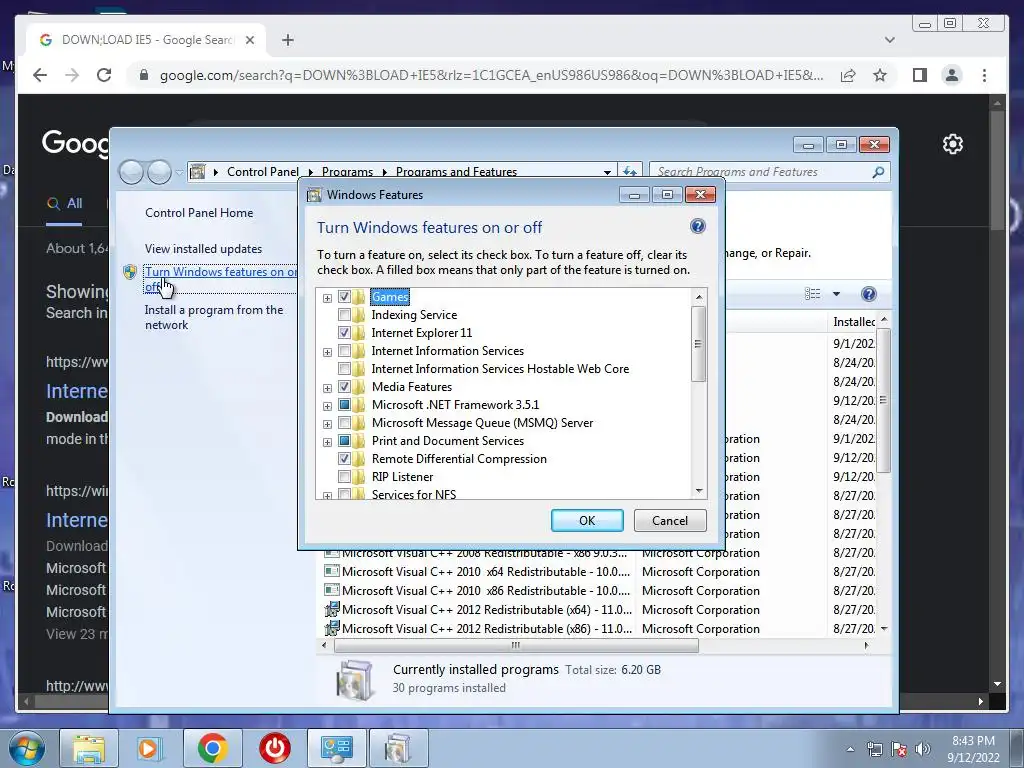Open Control Panel Home link
1024x768 pixels.
pyautogui.click(x=199, y=213)
